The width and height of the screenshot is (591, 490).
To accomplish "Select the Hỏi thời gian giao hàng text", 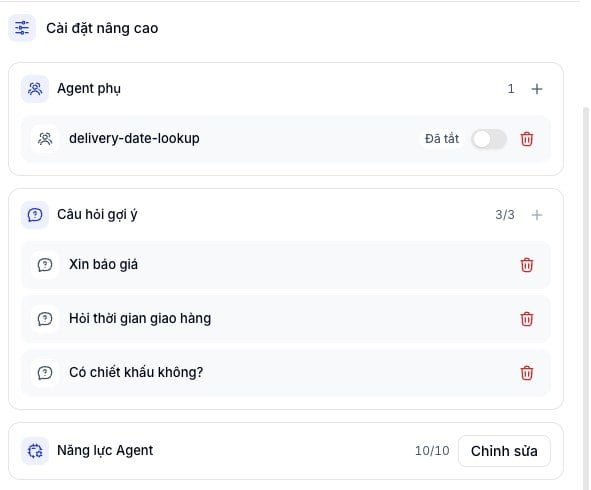I will [x=140, y=318].
